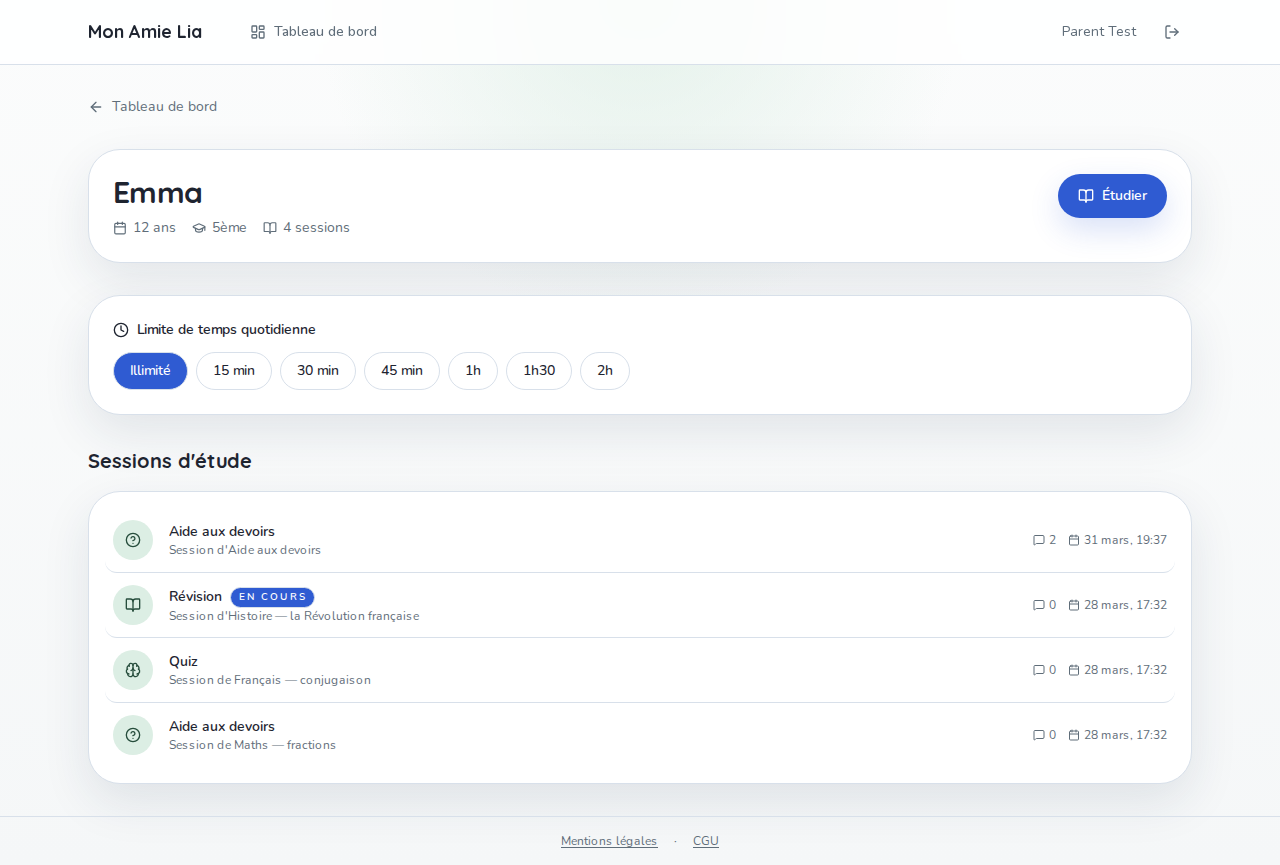Click Parent Test in the header
Image resolution: width=1280 pixels, height=865 pixels.
[x=1098, y=31]
